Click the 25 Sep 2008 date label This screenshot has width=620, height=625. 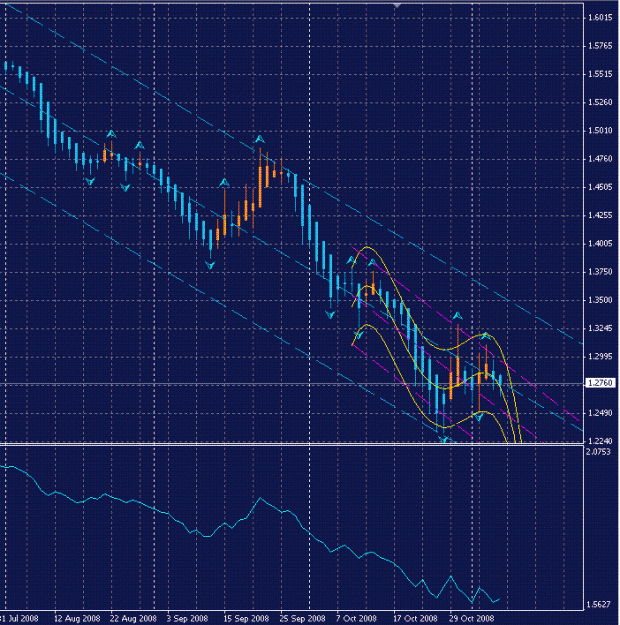pos(303,619)
